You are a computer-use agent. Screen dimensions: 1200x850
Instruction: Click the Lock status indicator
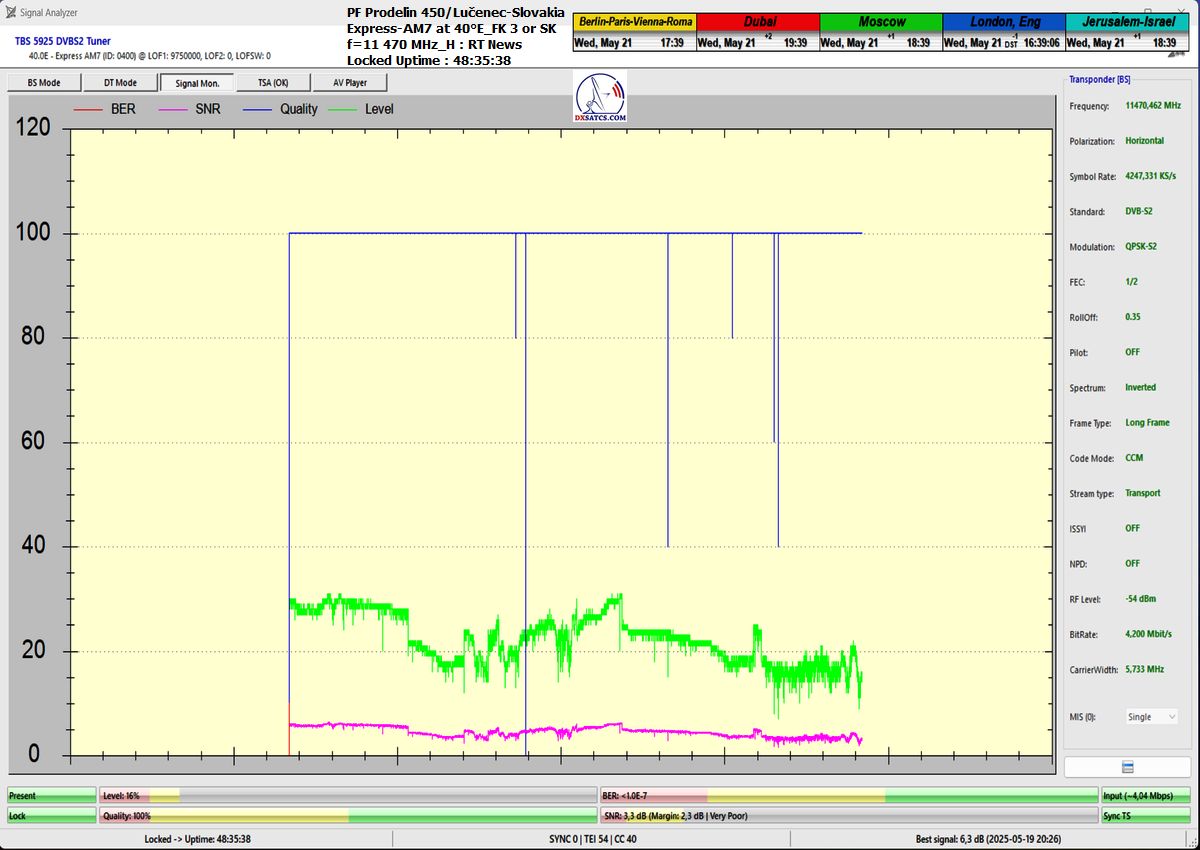[51, 816]
